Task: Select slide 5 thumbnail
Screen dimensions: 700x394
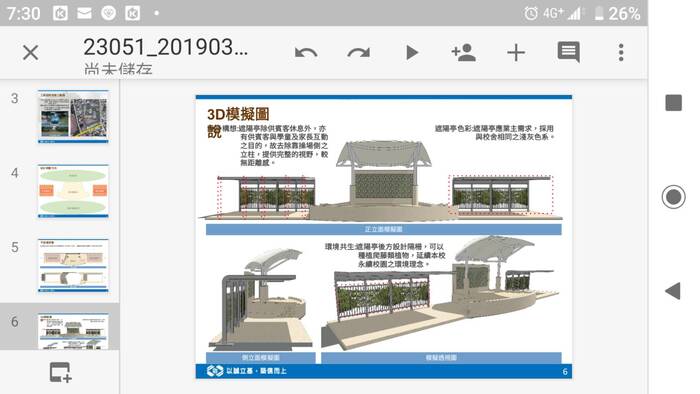Action: [x=73, y=265]
